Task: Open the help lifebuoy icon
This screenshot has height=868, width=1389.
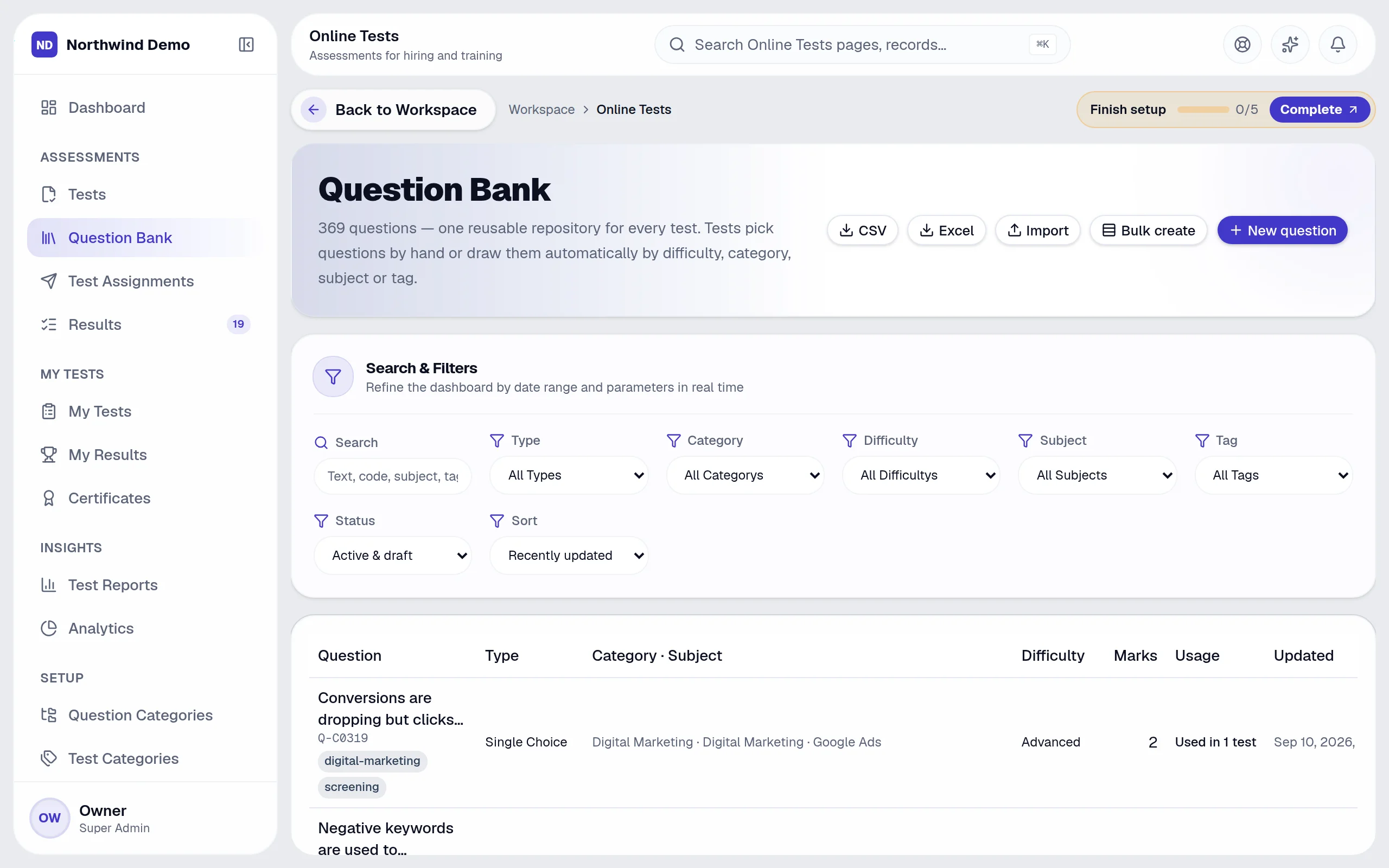Action: 1242,44
